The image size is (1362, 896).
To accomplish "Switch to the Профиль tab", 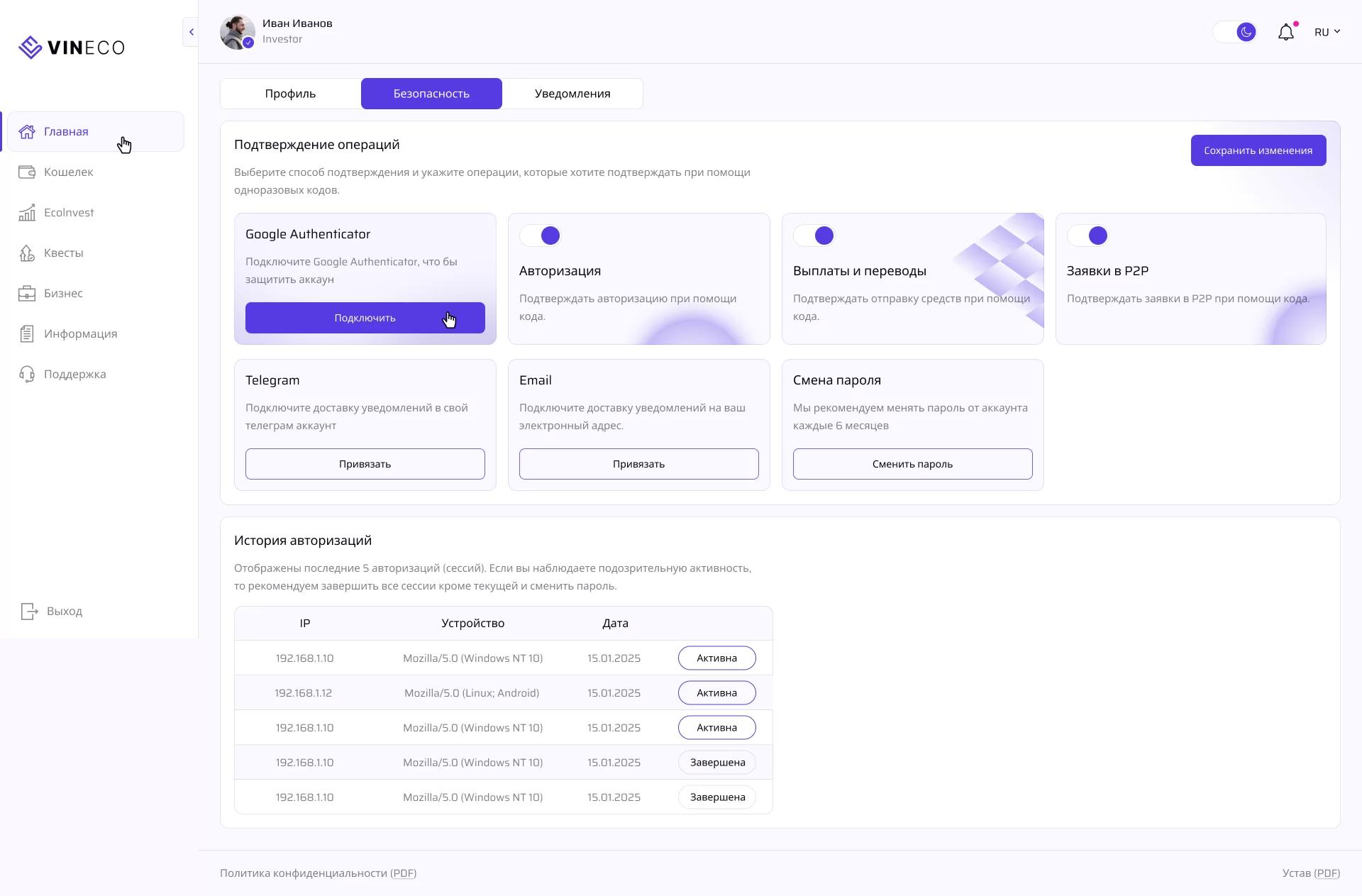I will 290,94.
